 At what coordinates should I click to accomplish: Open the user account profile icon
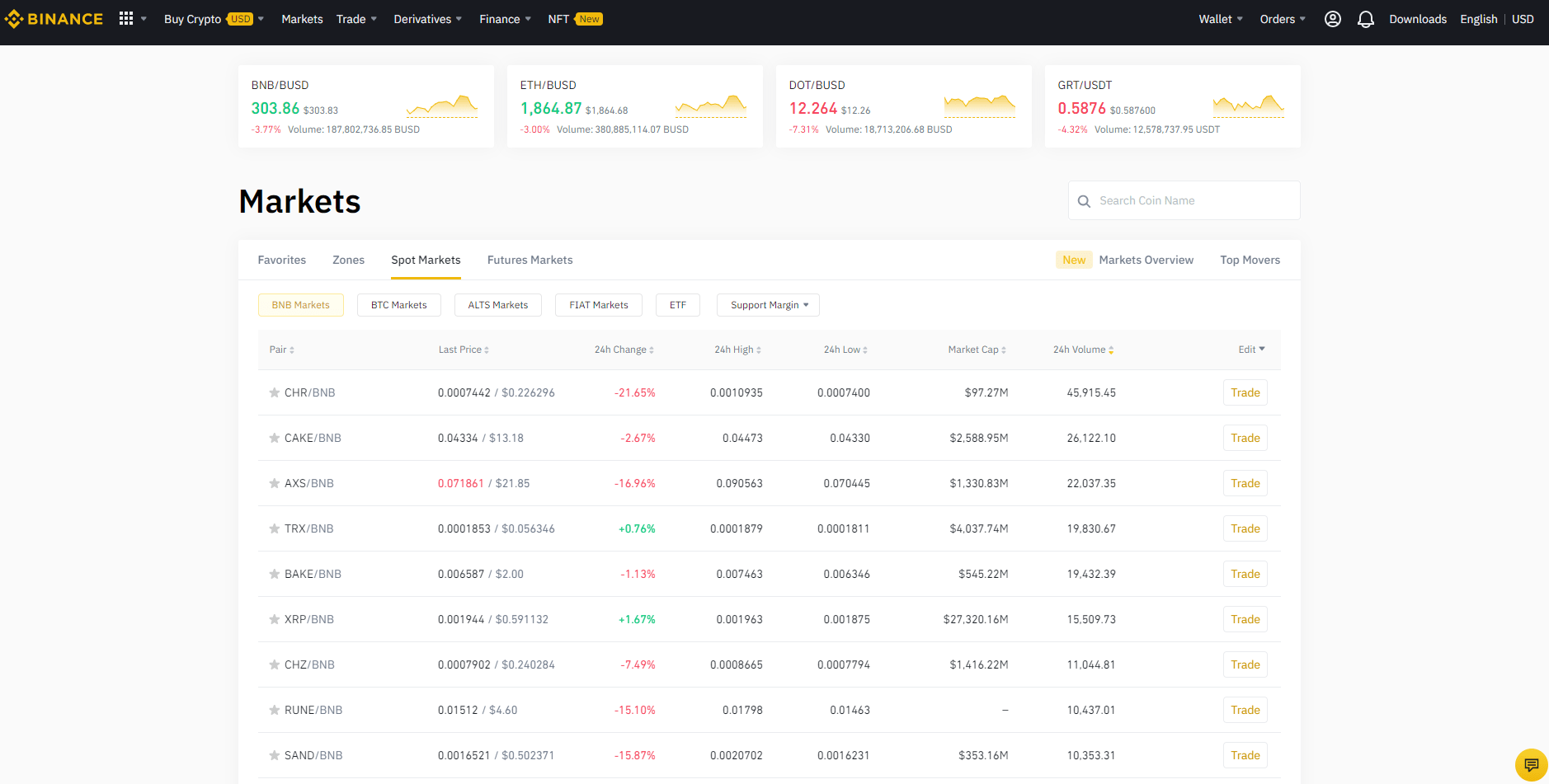pyautogui.click(x=1333, y=19)
